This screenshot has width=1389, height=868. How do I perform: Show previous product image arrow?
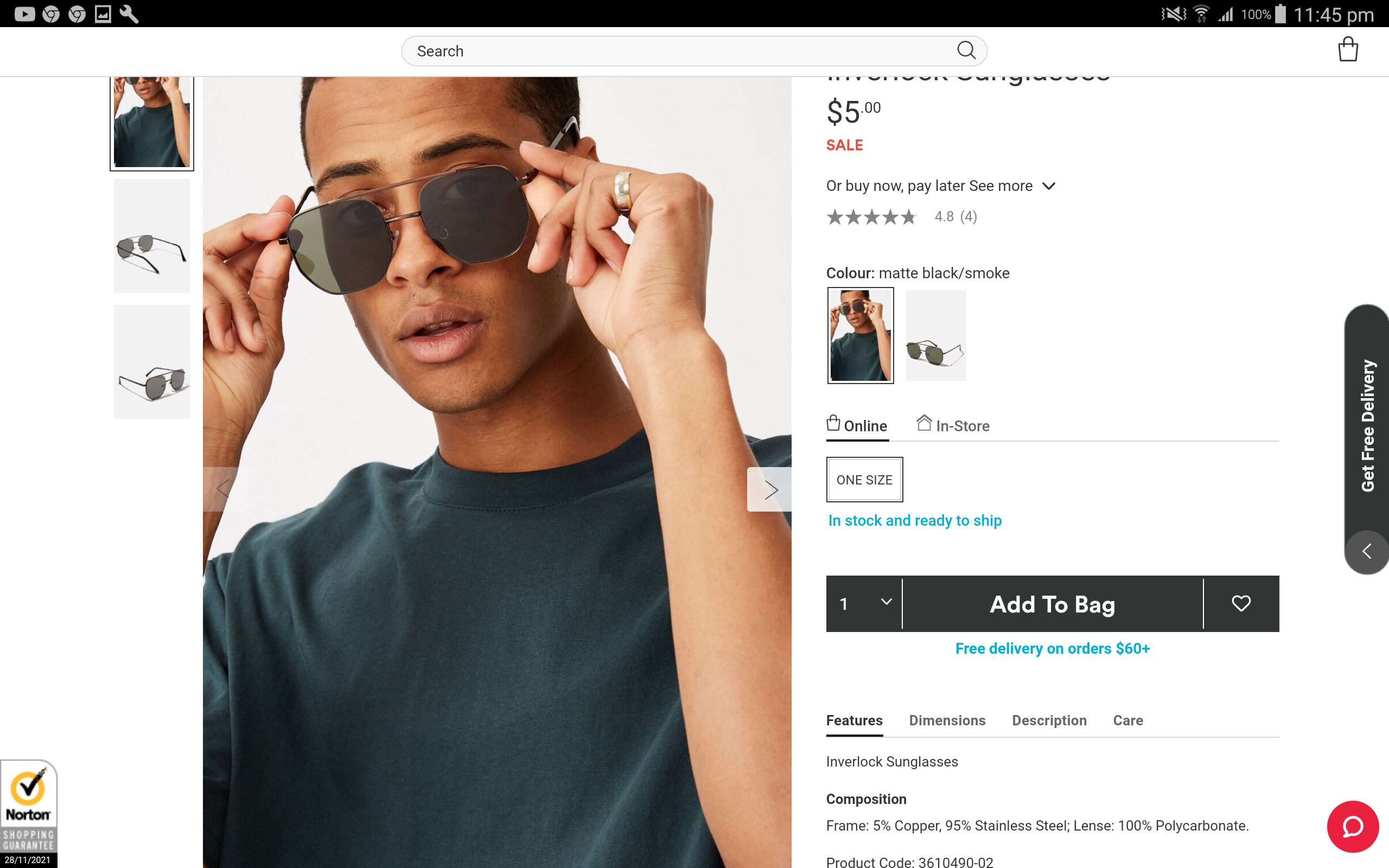point(225,490)
